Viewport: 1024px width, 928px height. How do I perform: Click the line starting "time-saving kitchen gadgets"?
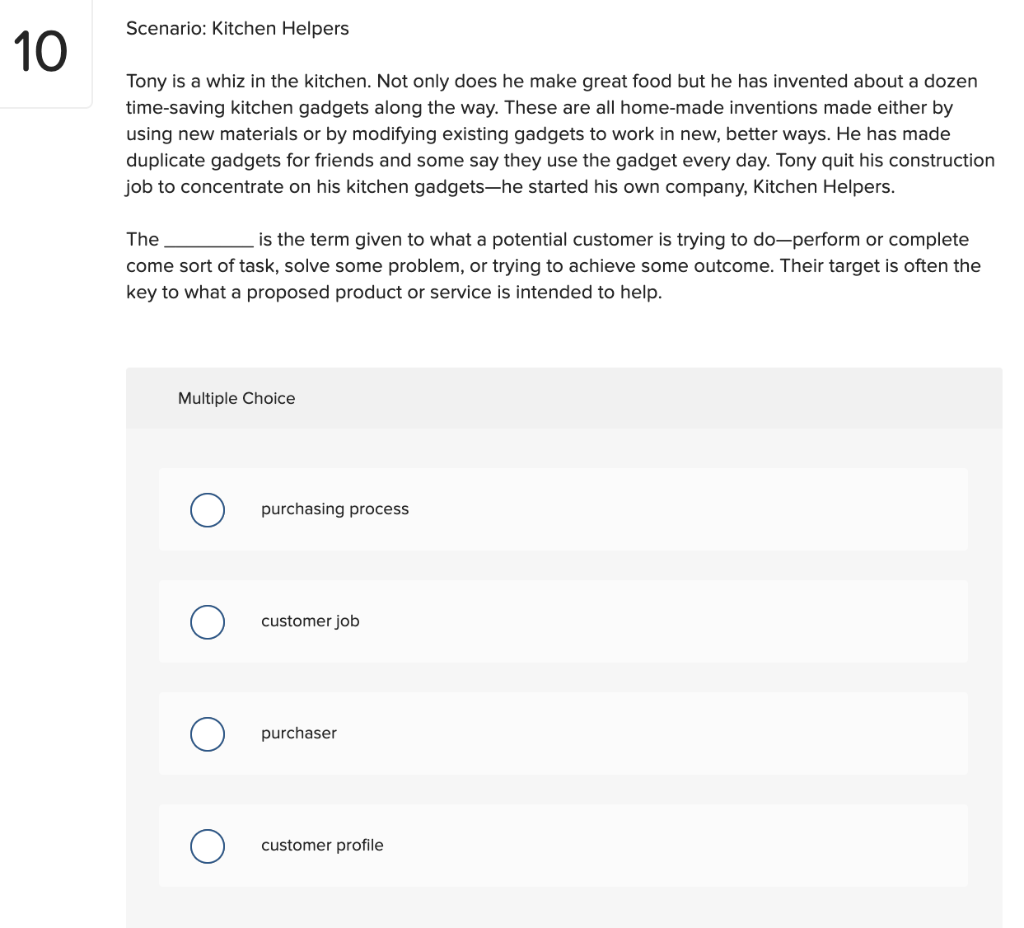point(539,107)
